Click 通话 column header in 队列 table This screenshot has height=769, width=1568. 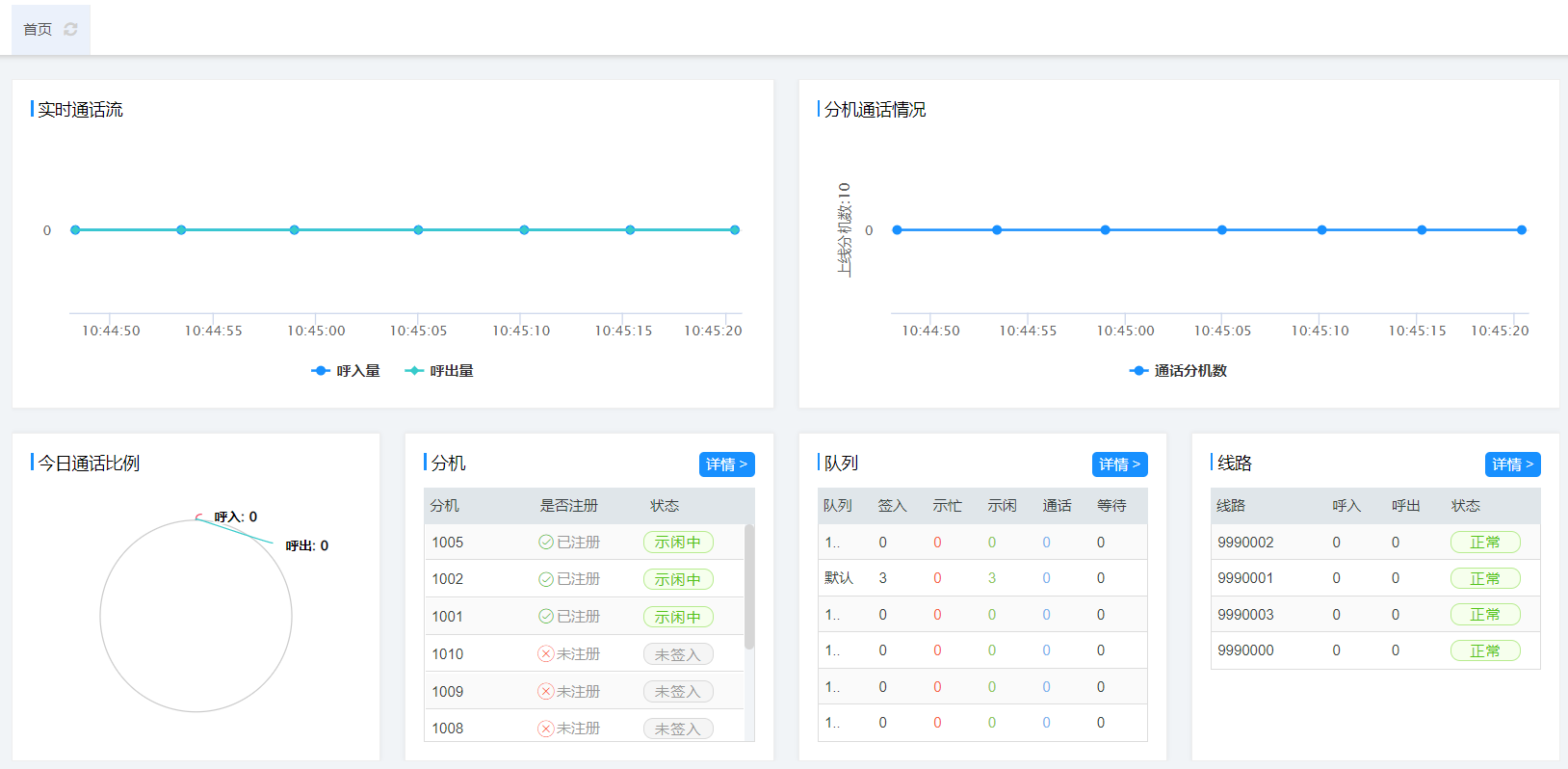[1058, 506]
